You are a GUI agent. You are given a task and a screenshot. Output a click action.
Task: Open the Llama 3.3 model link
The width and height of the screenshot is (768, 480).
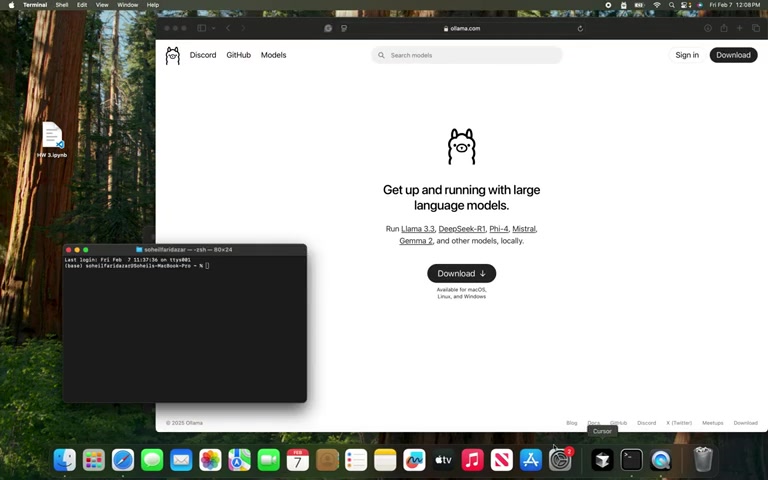click(x=418, y=229)
